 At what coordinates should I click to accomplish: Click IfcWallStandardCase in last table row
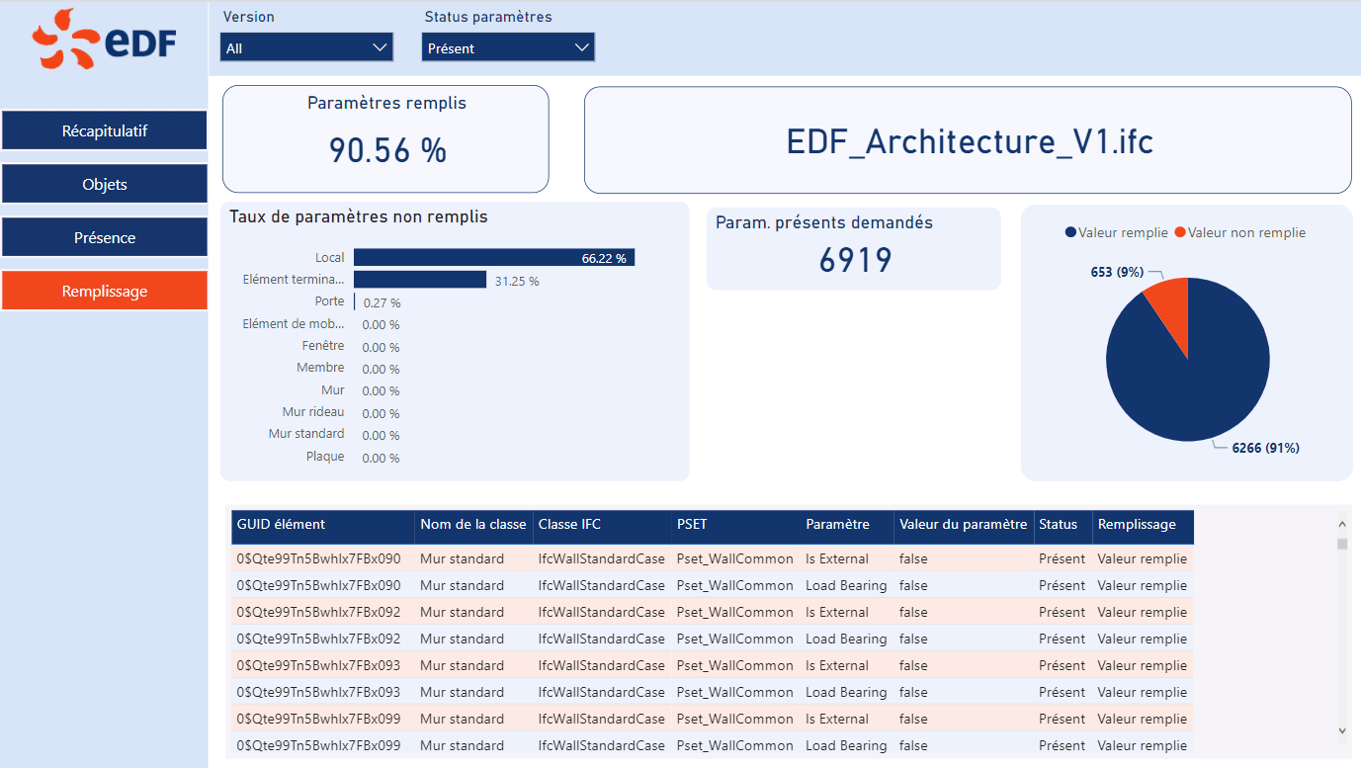point(601,745)
